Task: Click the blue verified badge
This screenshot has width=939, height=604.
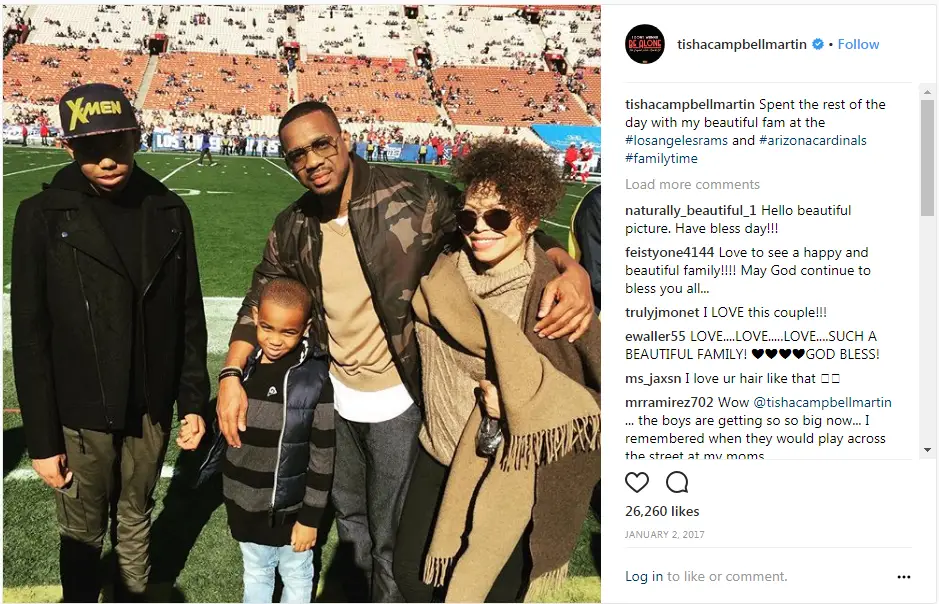Action: (817, 44)
